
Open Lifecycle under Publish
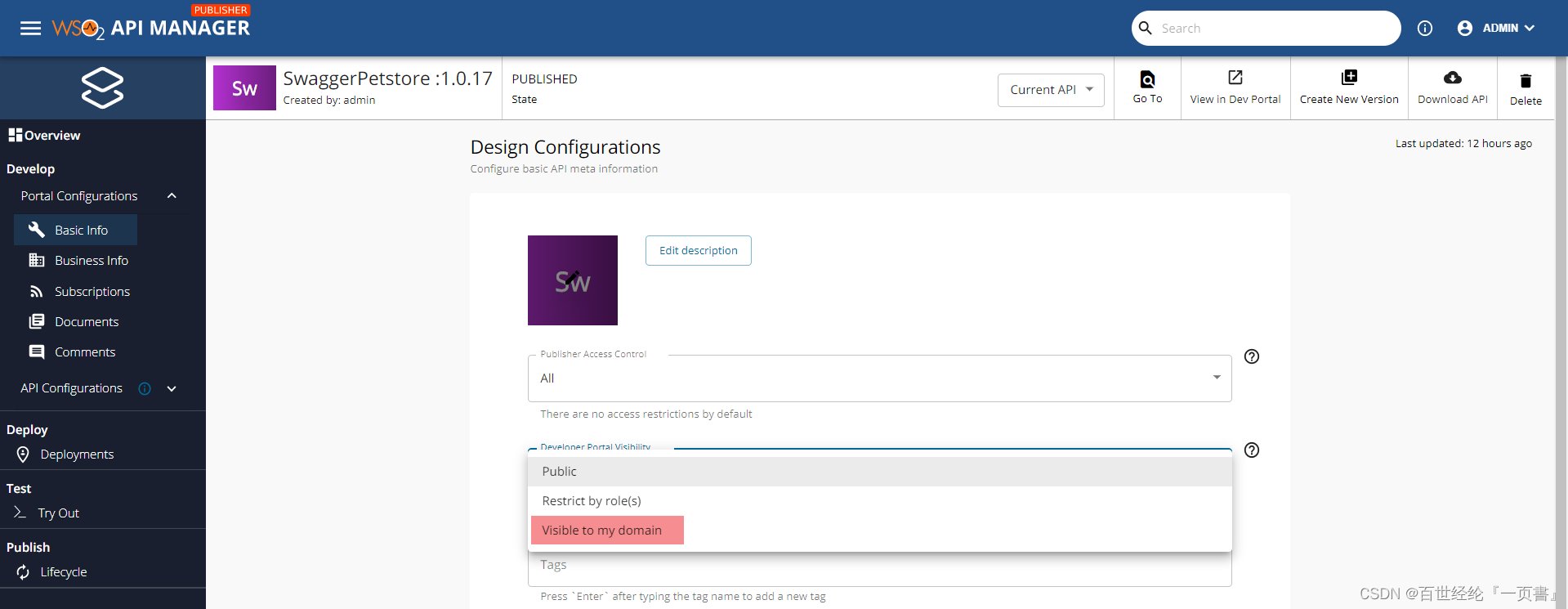pyautogui.click(x=64, y=572)
